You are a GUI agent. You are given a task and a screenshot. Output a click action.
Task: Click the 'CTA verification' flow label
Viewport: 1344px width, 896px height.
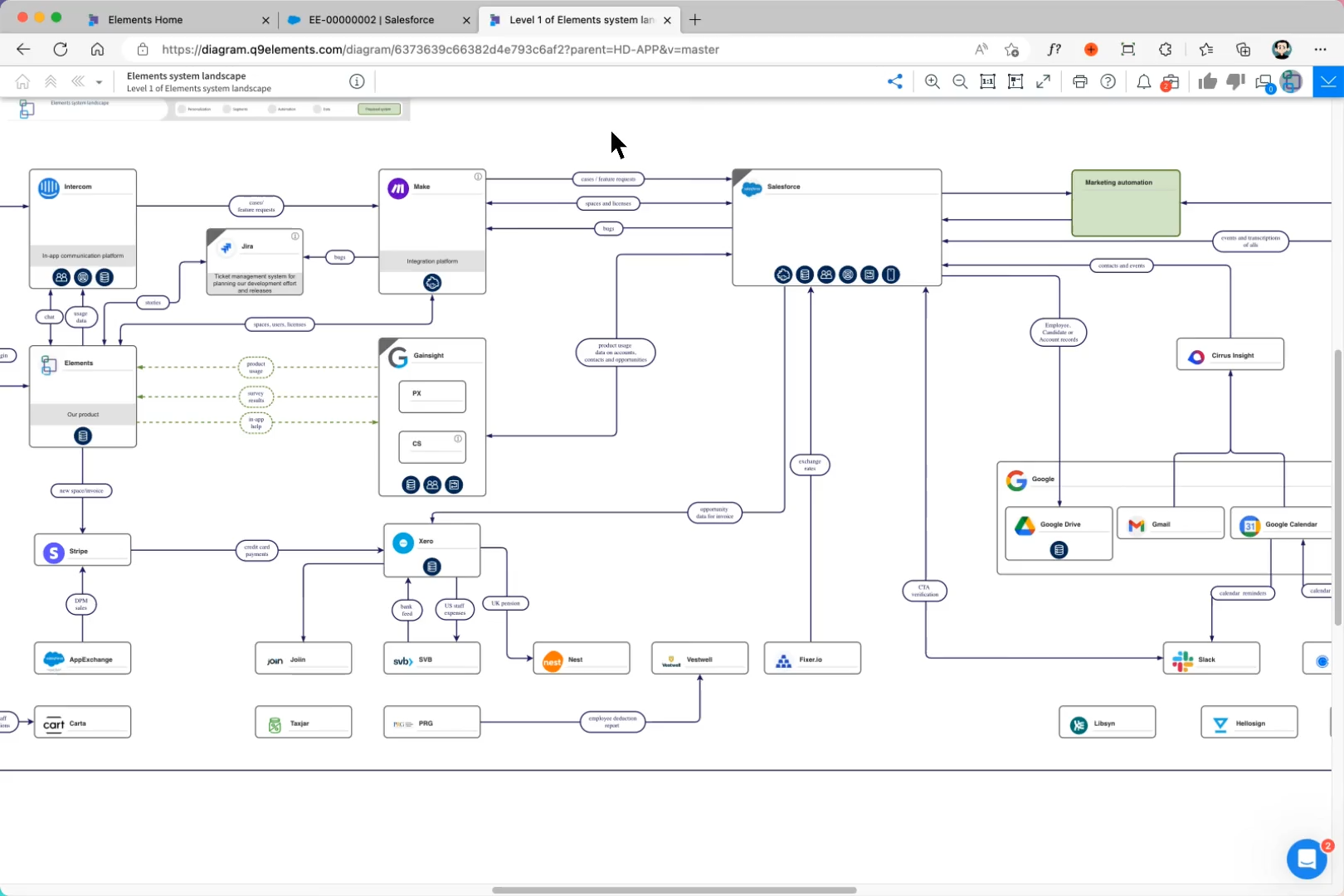coord(924,591)
